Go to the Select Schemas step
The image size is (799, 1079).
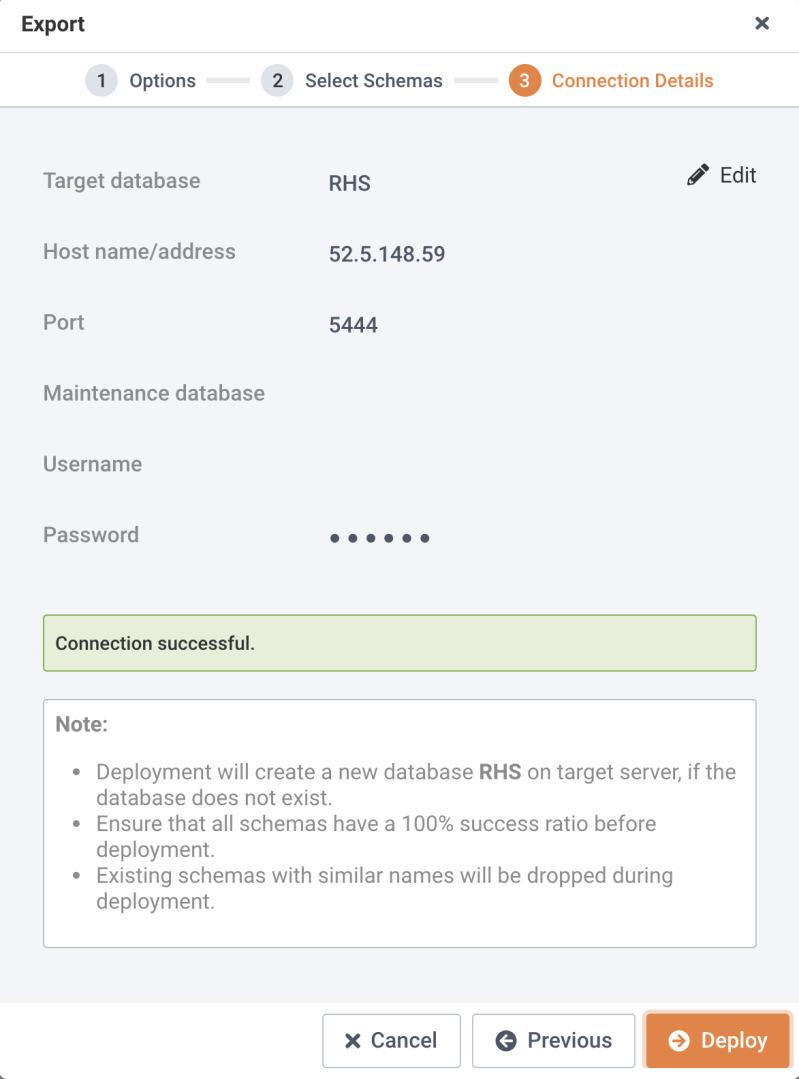(x=374, y=81)
